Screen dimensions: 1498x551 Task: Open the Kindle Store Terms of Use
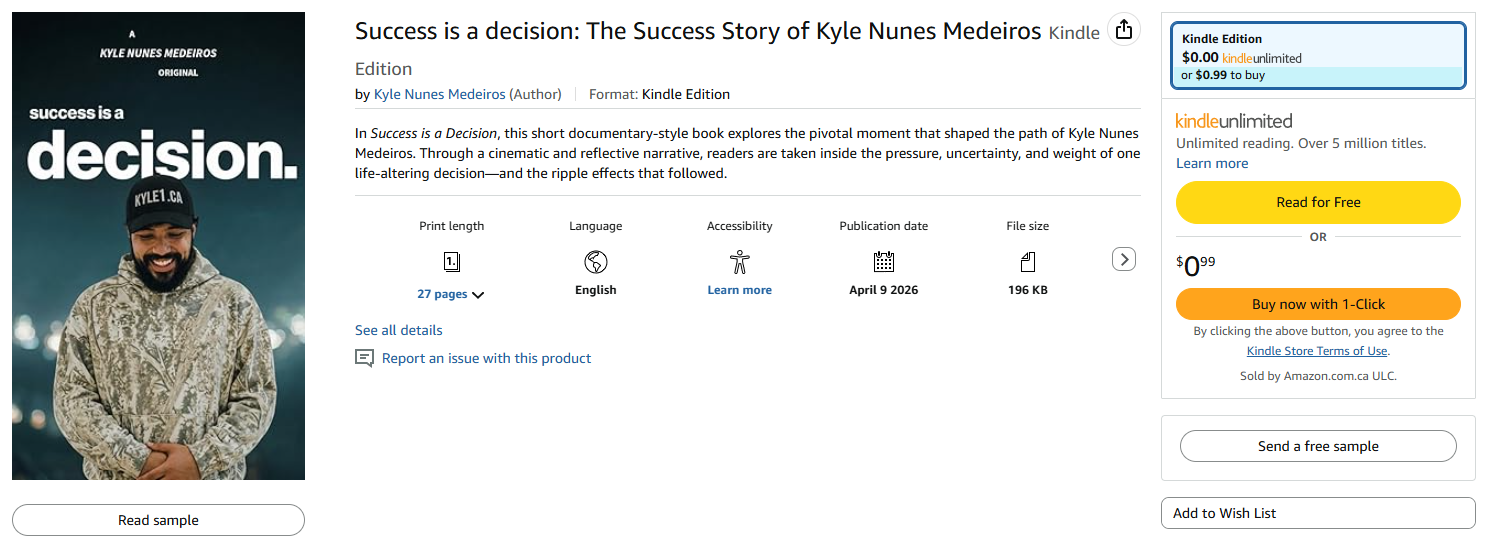pos(1317,351)
